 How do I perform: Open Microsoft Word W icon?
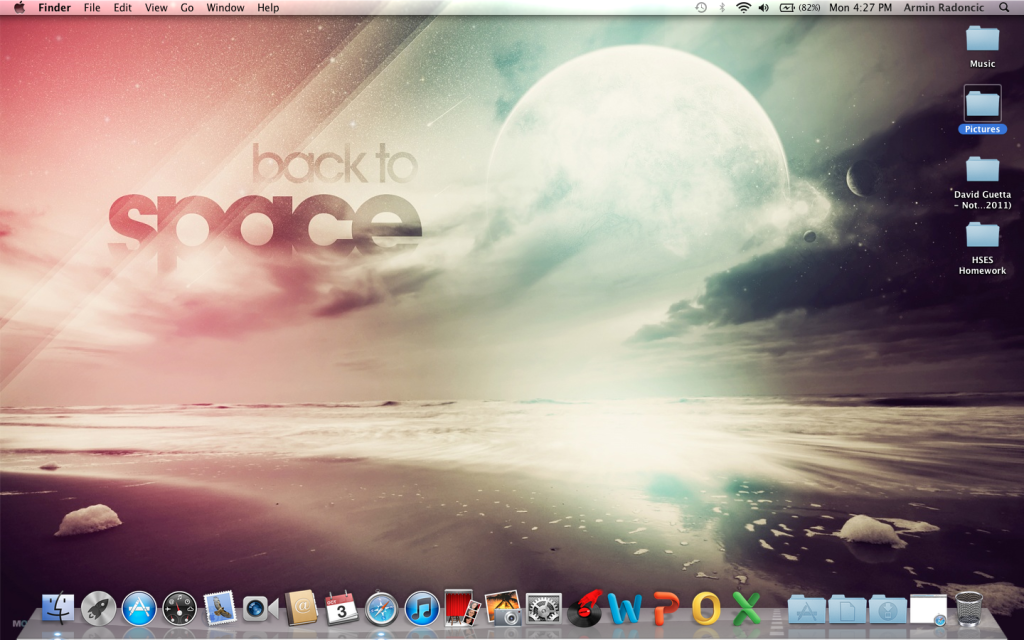coord(624,609)
